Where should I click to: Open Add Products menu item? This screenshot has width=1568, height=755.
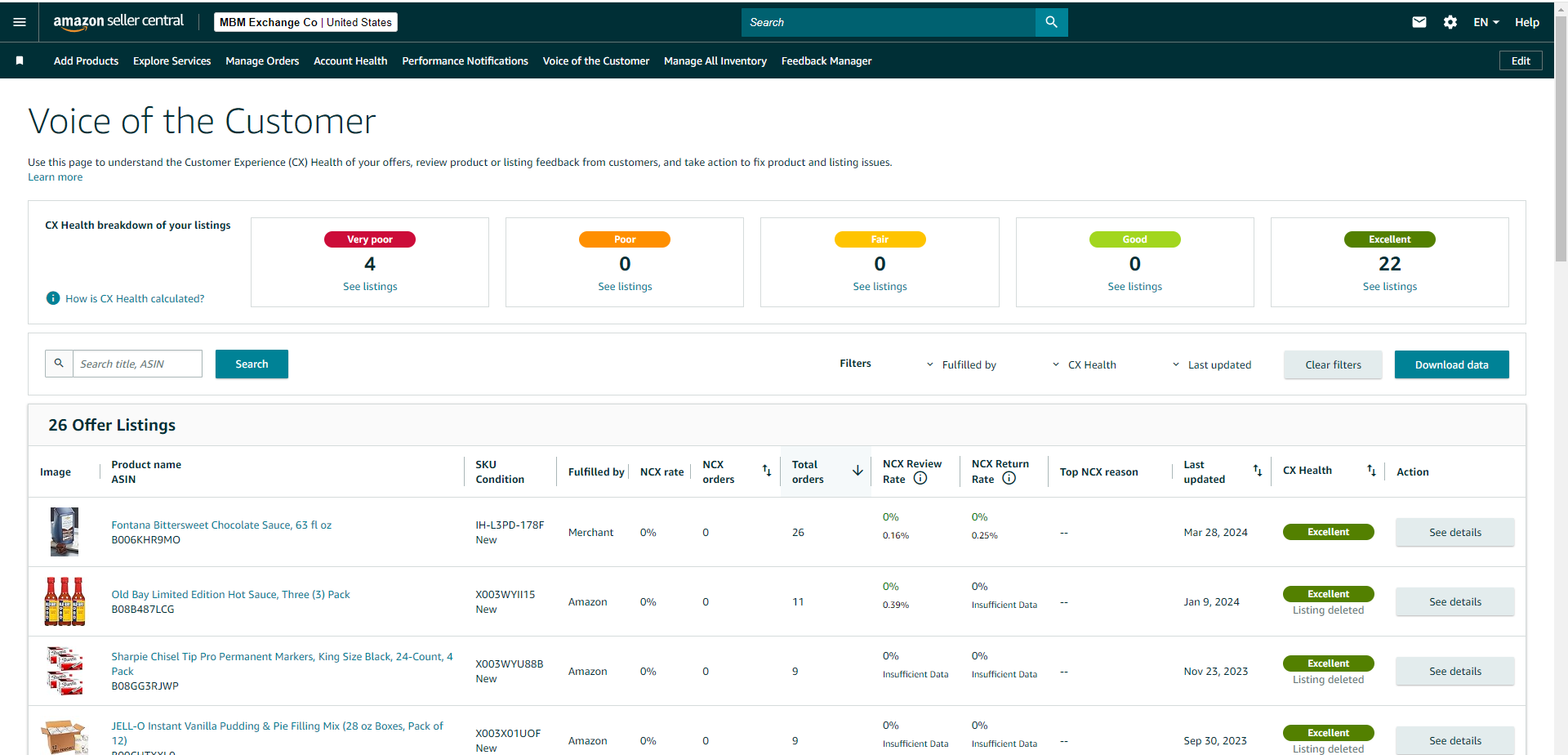[x=86, y=60]
